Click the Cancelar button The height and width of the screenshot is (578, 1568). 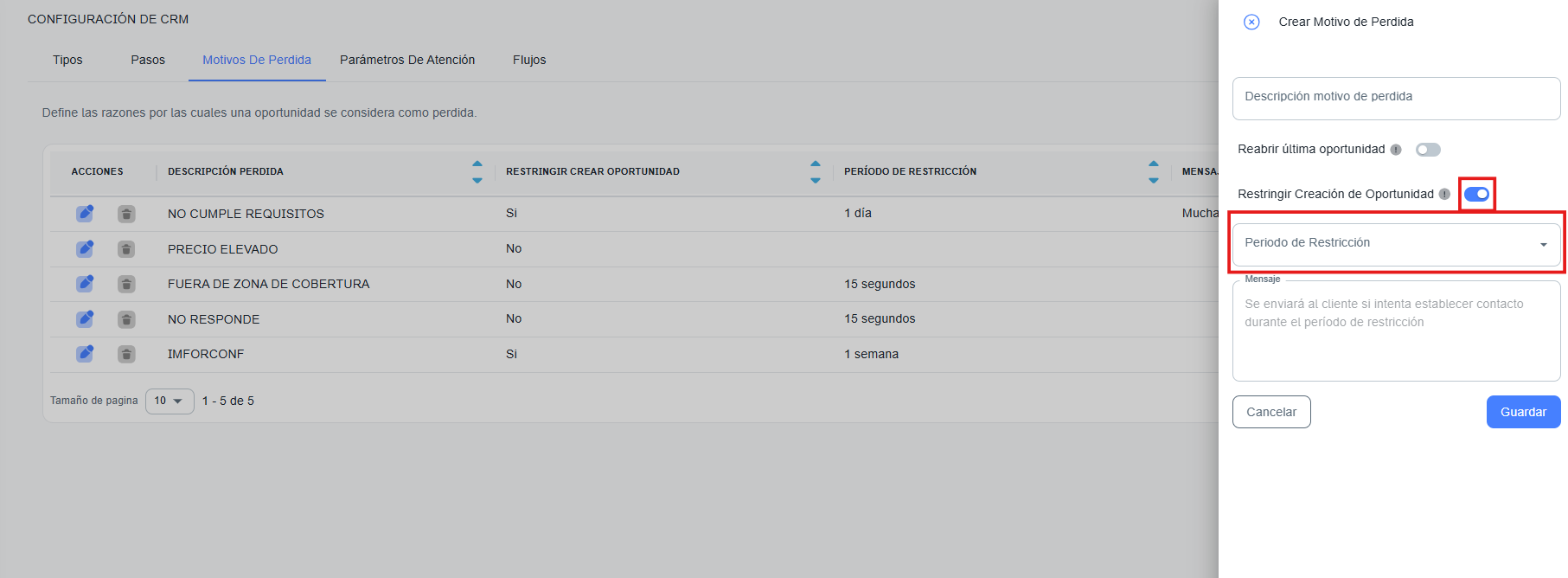tap(1271, 412)
